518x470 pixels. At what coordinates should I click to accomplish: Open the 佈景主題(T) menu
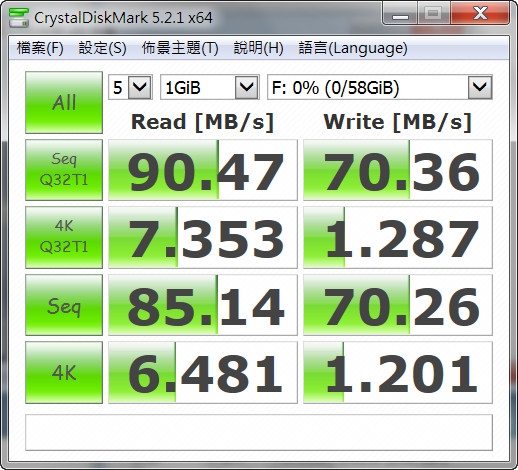coord(180,48)
